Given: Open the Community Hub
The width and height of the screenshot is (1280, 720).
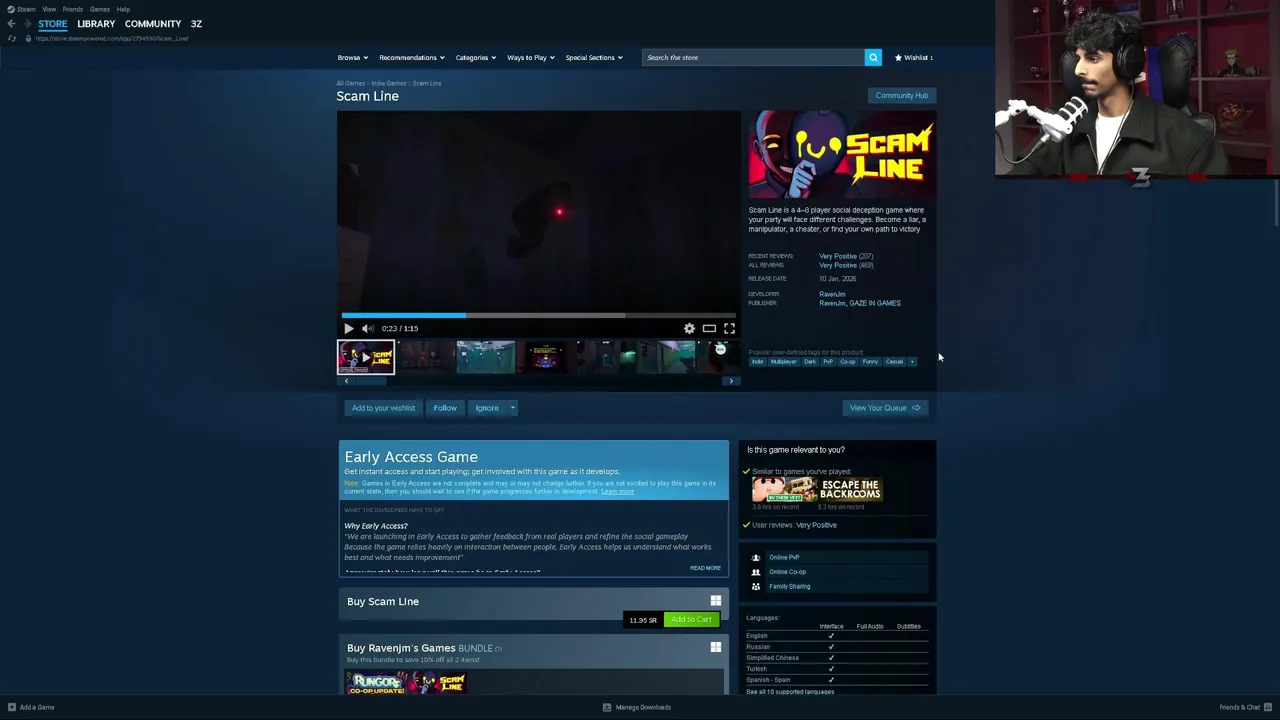Looking at the screenshot, I should (x=902, y=96).
